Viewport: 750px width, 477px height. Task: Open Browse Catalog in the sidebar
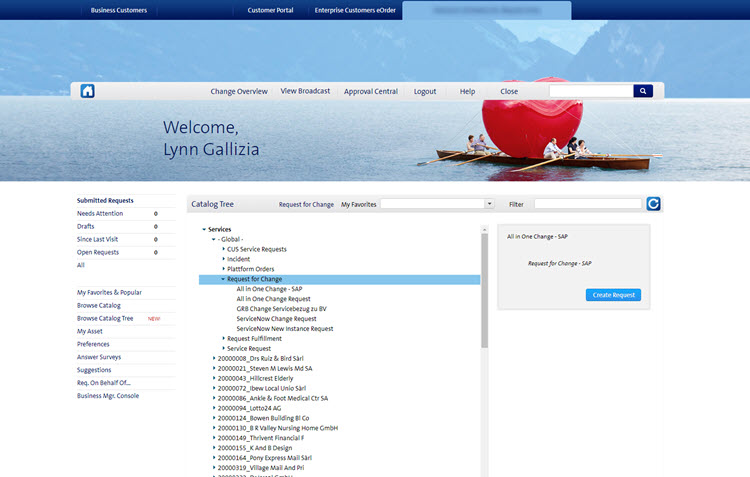99,305
